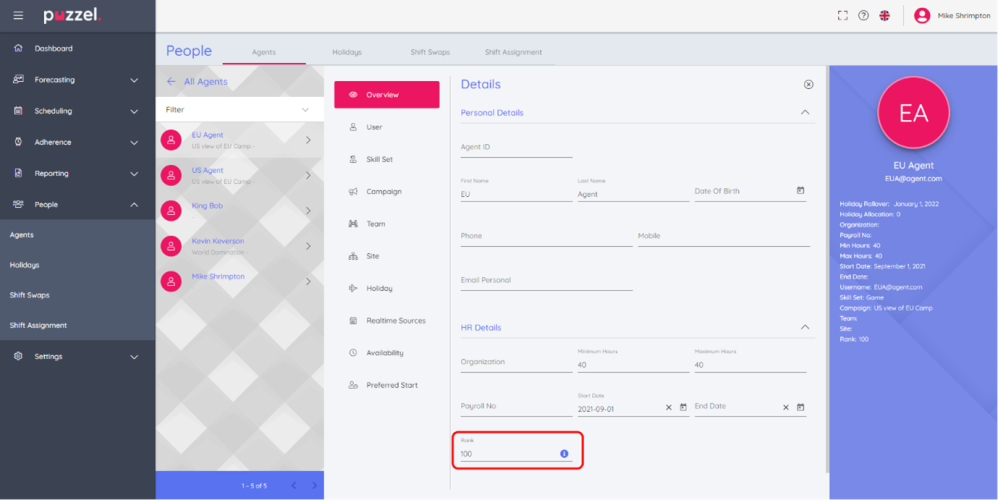This screenshot has width=998, height=500.
Task: Open the help question mark icon
Action: (863, 16)
